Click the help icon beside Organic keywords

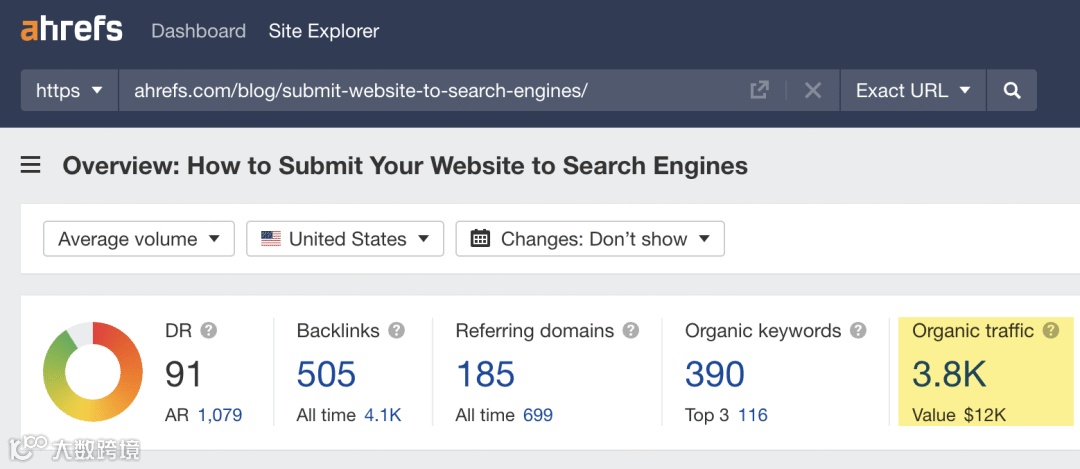pos(857,330)
